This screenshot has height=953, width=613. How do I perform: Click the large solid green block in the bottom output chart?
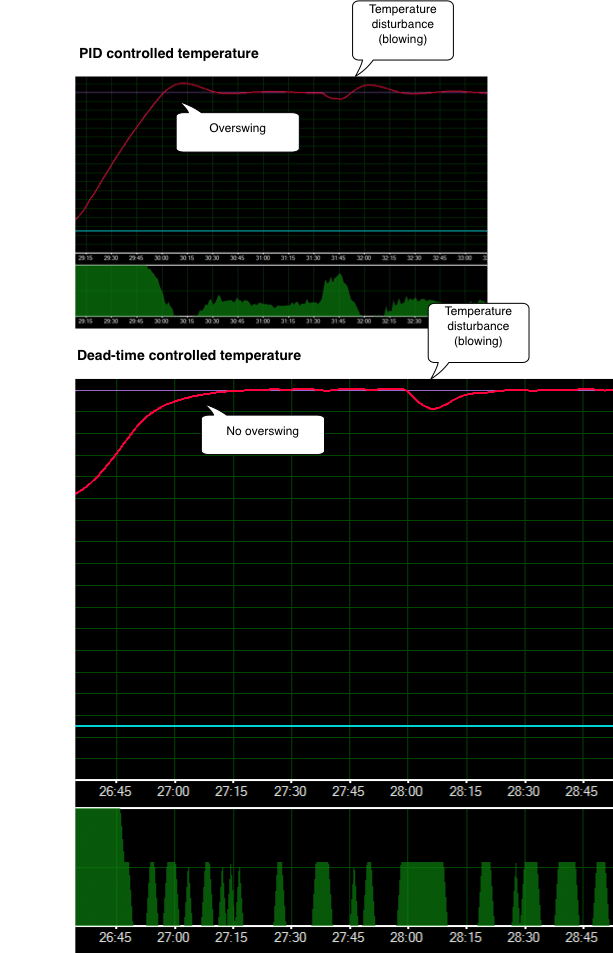97,865
